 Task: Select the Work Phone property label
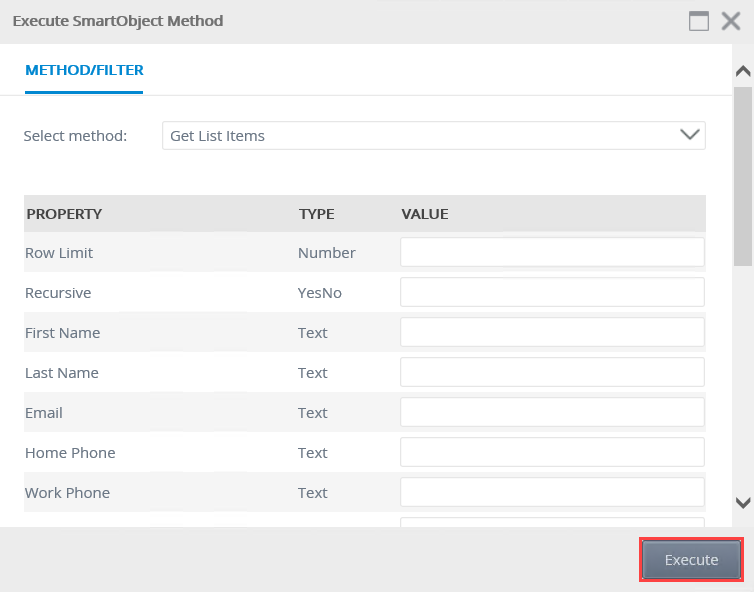point(67,492)
